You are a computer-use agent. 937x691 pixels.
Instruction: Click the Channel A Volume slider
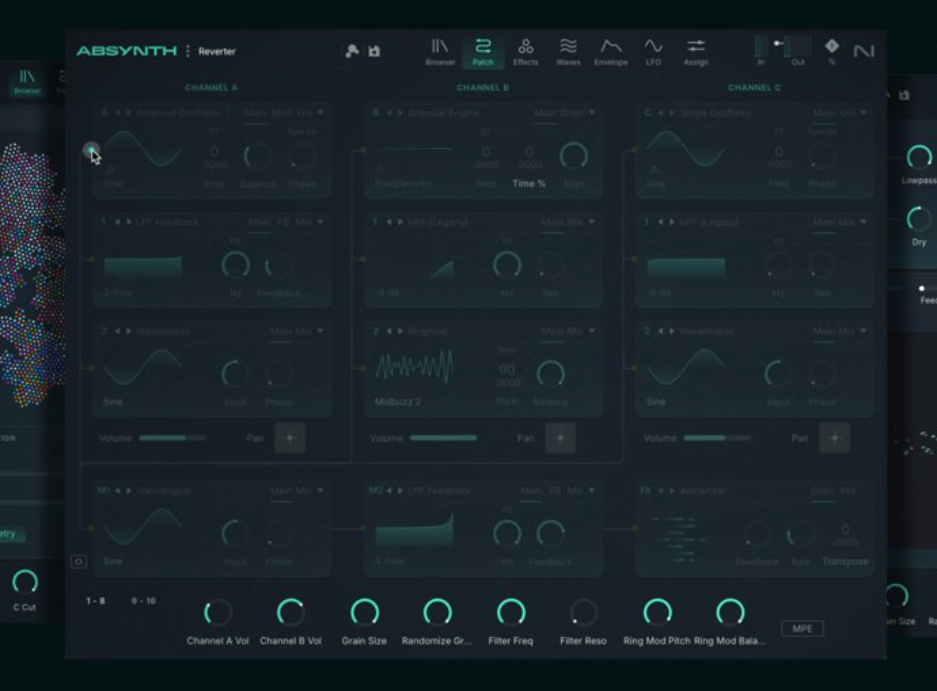(x=172, y=438)
